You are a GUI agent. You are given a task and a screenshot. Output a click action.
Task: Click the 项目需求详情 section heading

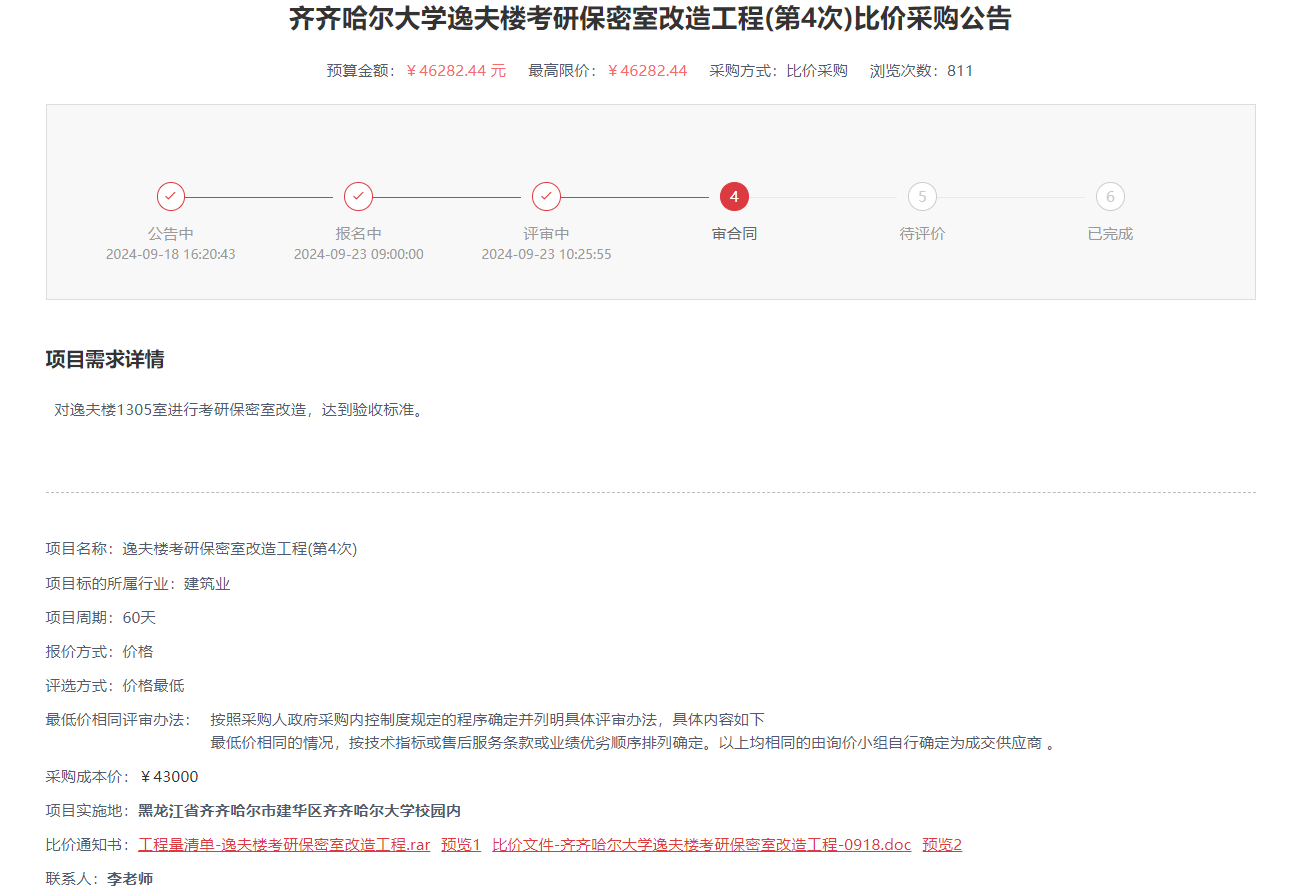[x=105, y=360]
